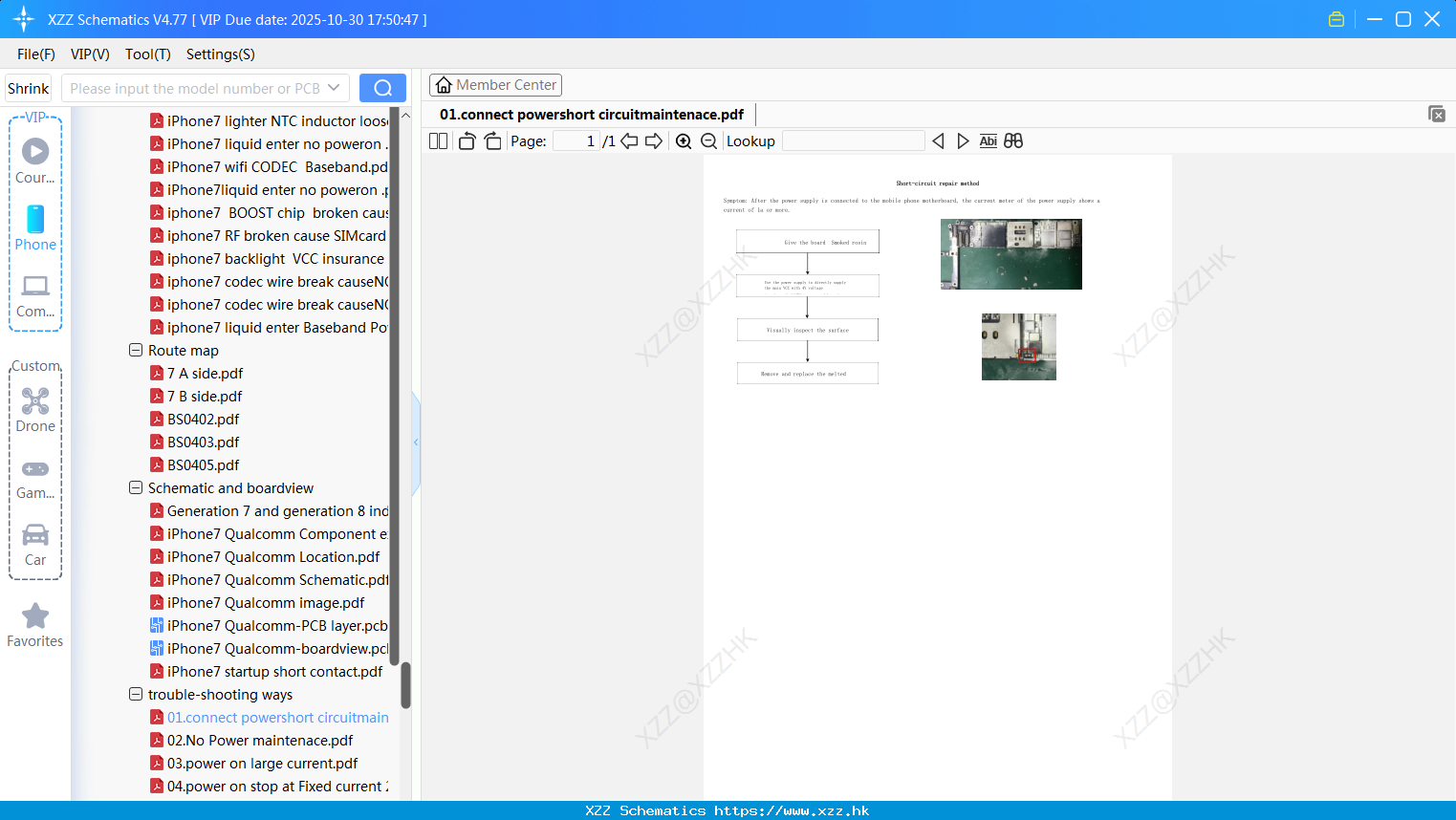Viewport: 1456px width, 820px height.
Task: Open the Car category
Action: click(35, 545)
